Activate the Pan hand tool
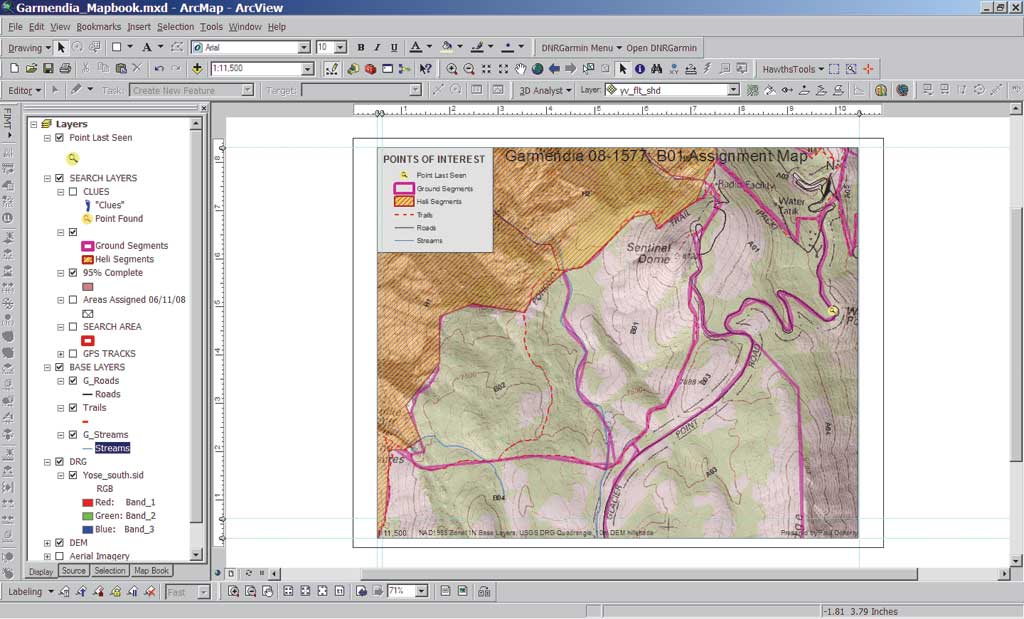The height and width of the screenshot is (619, 1024). click(x=520, y=69)
